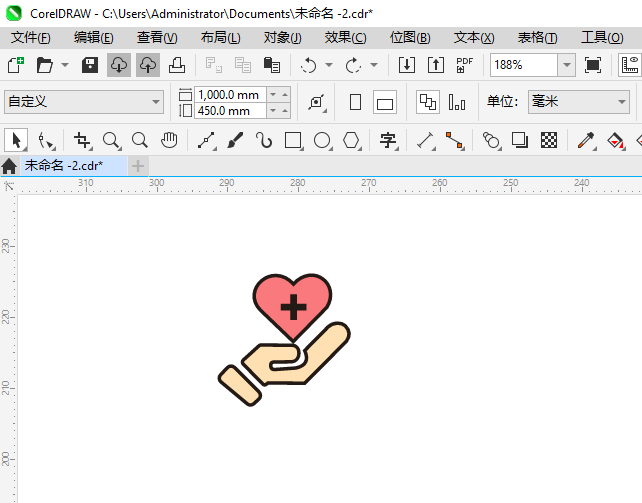Screen dimensions: 642x503
Task: Click the second magnifier icon
Action: (x=140, y=140)
